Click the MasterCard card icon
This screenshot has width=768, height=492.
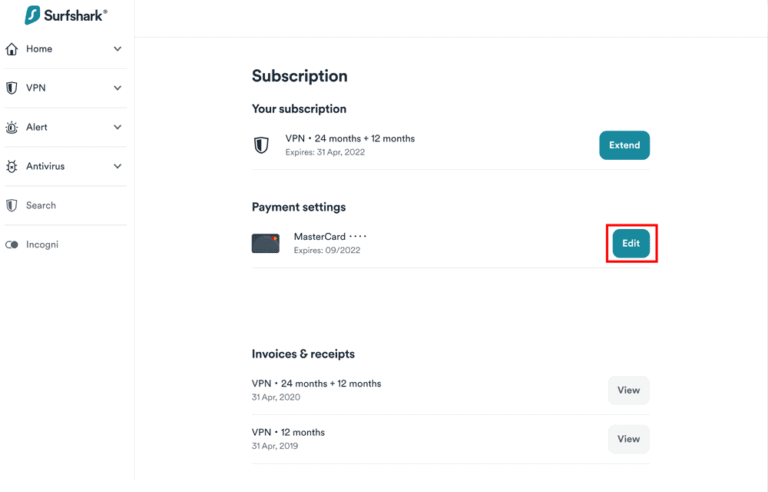(265, 243)
